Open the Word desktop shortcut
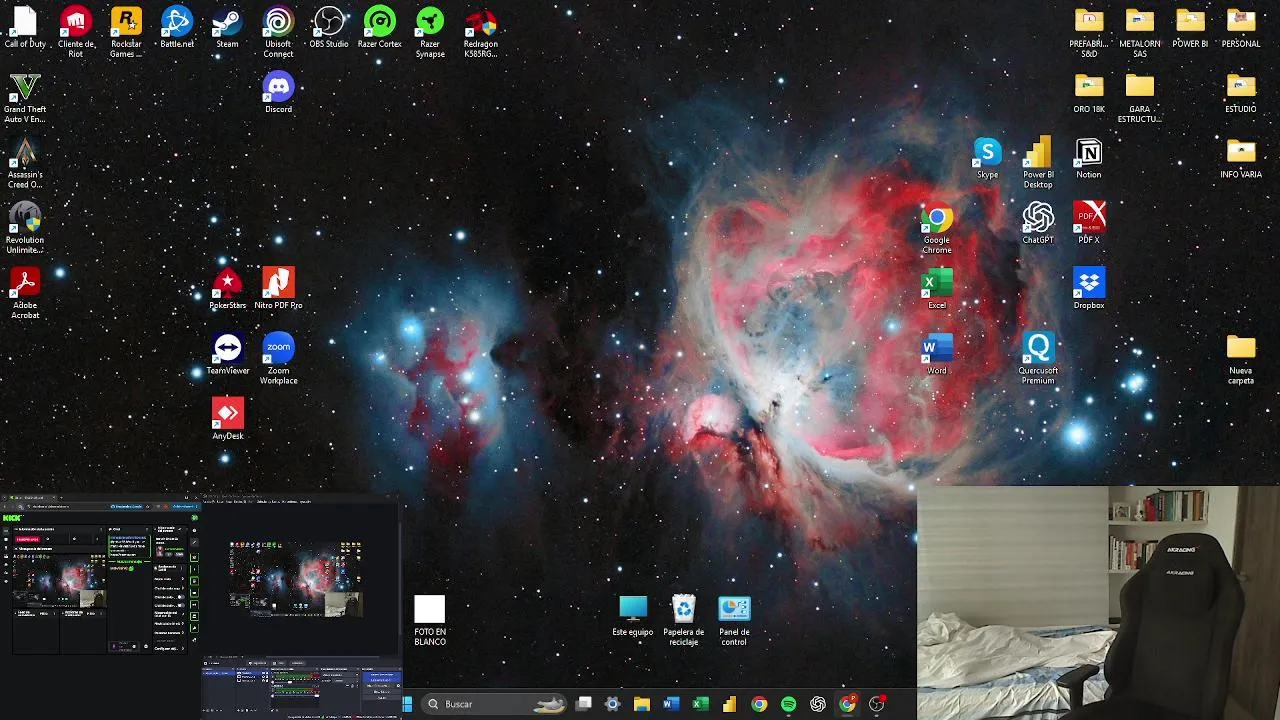The width and height of the screenshot is (1280, 720). (937, 354)
